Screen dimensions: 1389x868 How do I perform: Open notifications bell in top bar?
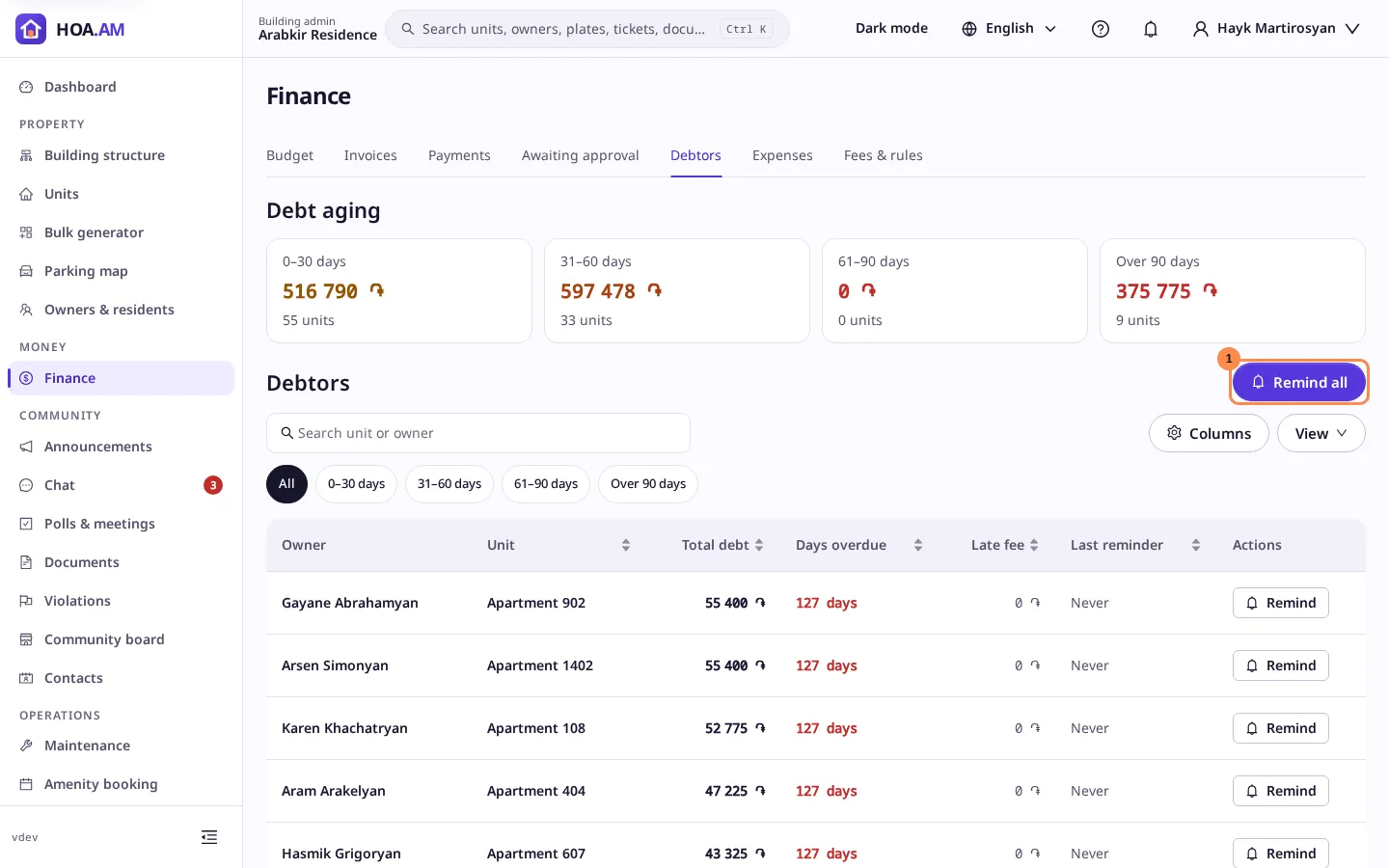[1151, 29]
